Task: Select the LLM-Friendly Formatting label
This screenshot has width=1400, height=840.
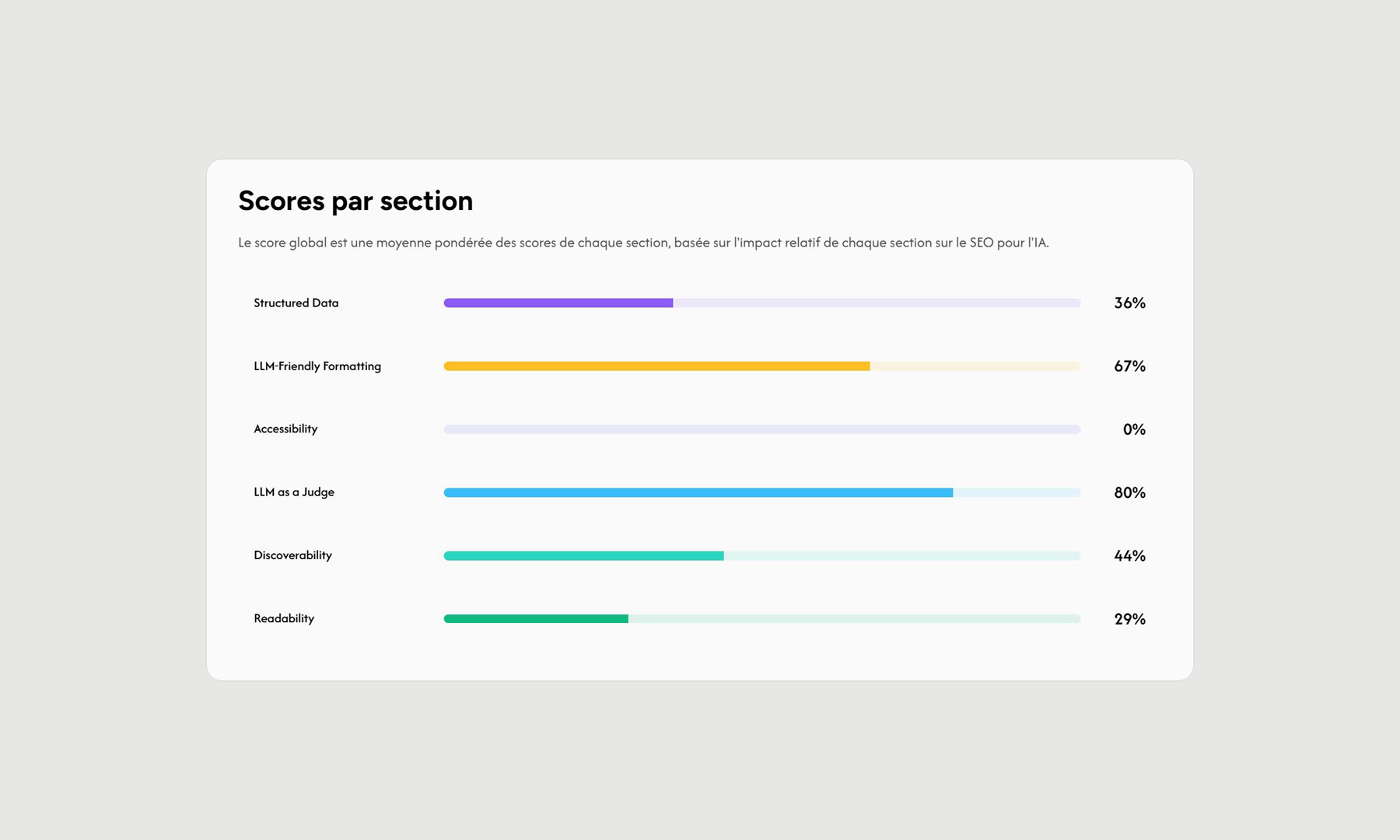Action: 317,366
